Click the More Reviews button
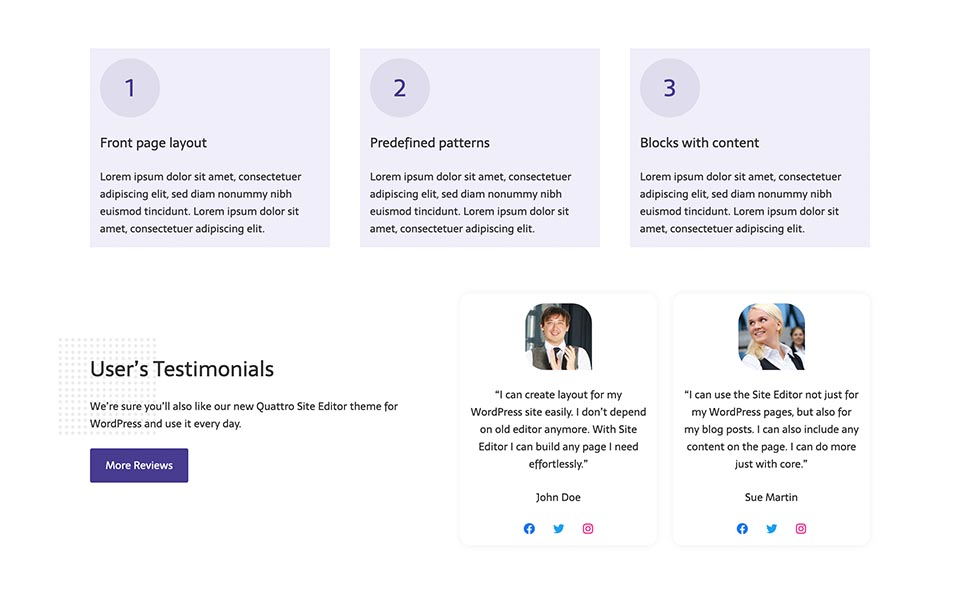Screen dimensions: 960x600 pyautogui.click(x=139, y=465)
